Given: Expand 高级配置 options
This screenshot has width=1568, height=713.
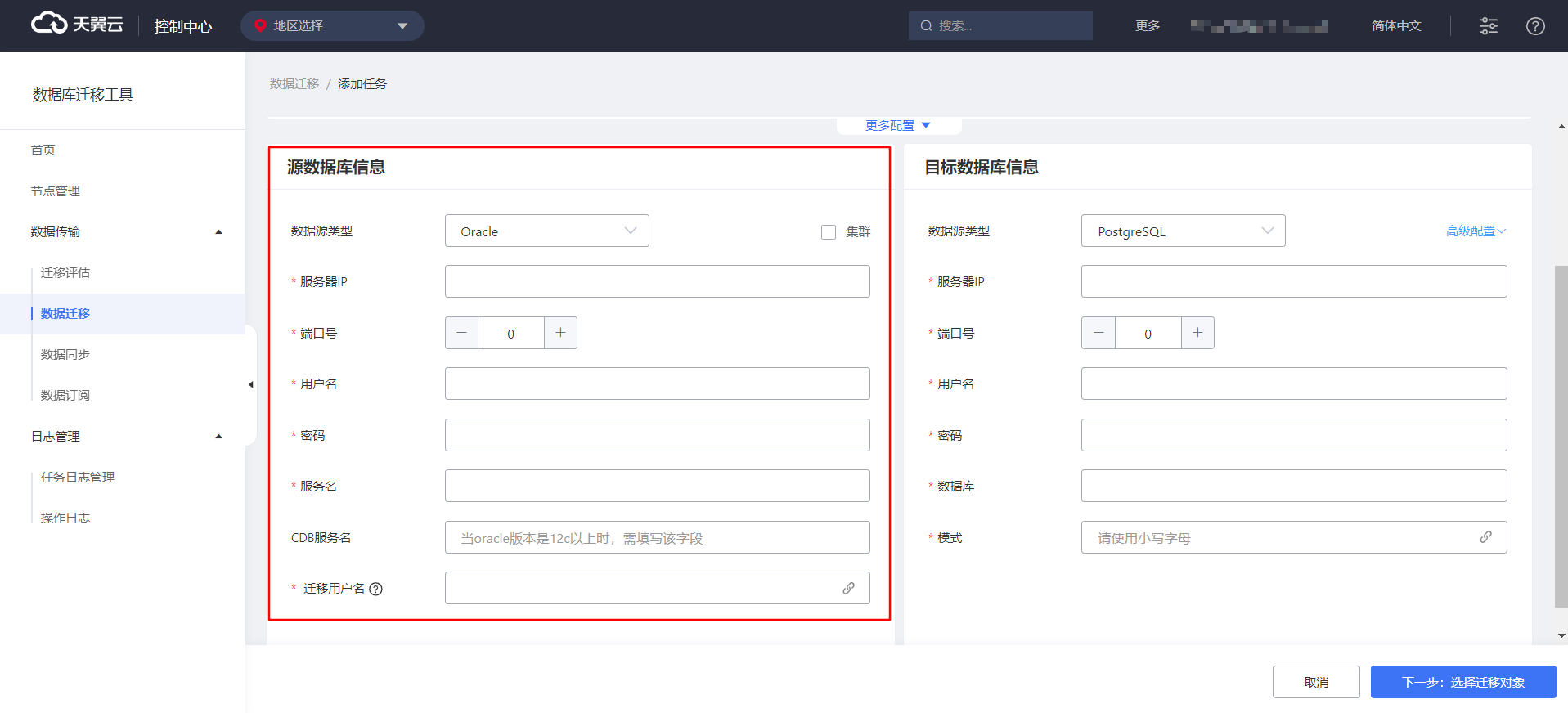Looking at the screenshot, I should coord(1476,231).
